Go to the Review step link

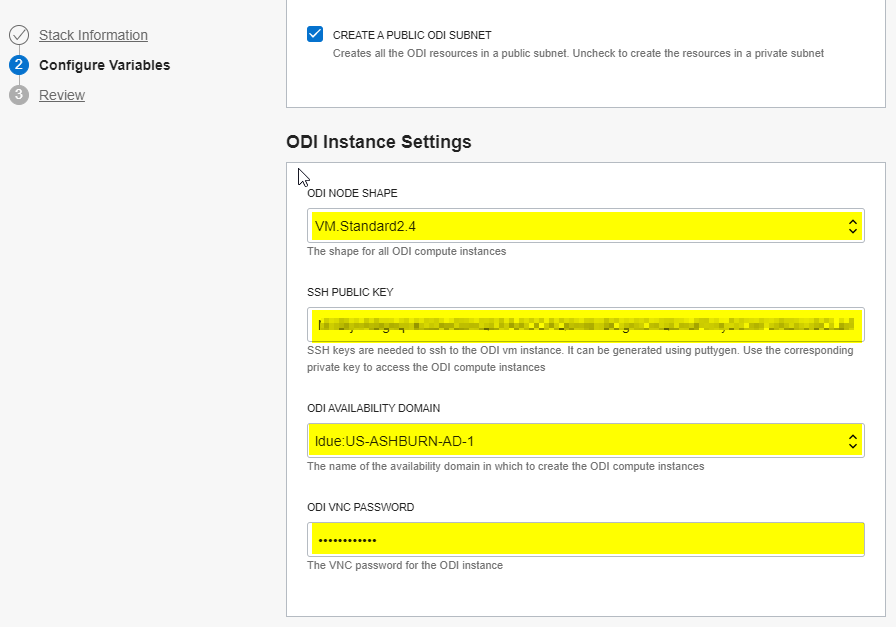pos(62,95)
